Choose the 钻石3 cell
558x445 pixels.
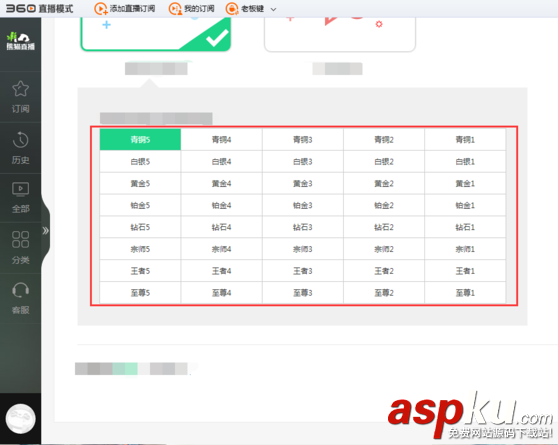click(x=302, y=227)
